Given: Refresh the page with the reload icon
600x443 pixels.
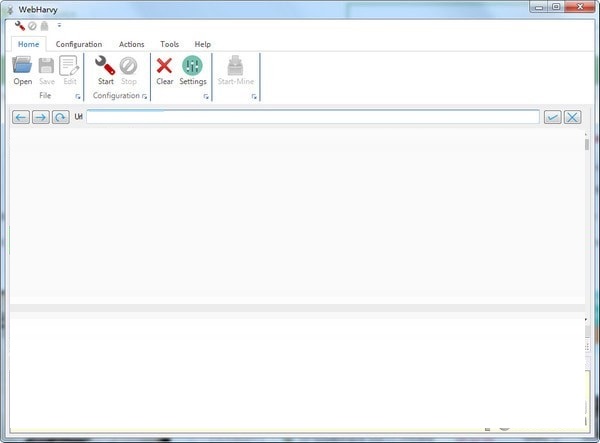Looking at the screenshot, I should (61, 117).
